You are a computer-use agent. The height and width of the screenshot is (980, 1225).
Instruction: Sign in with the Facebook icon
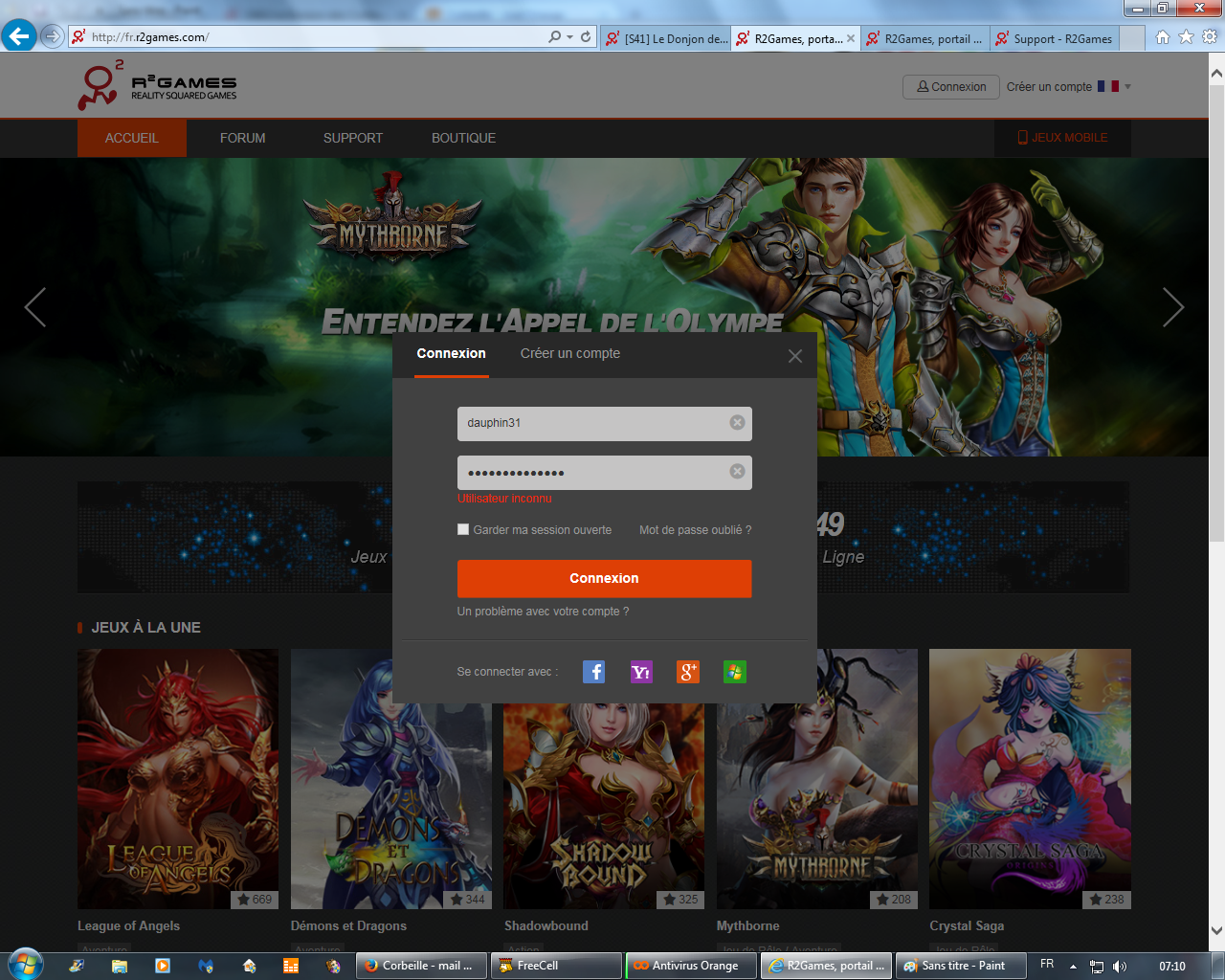[x=593, y=672]
